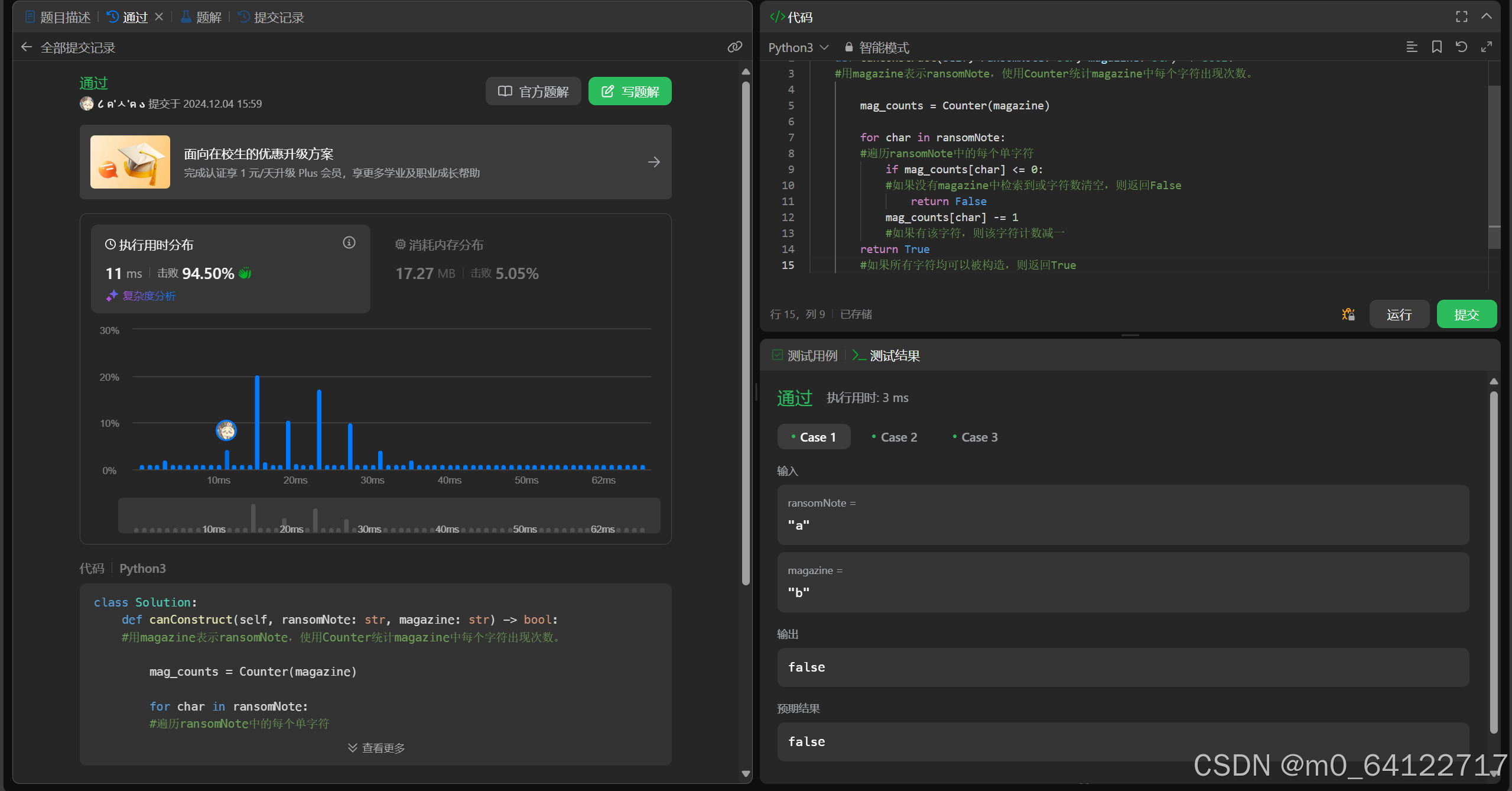The image size is (1512, 791).
Task: Open the debugger bug icon
Action: tap(1348, 315)
